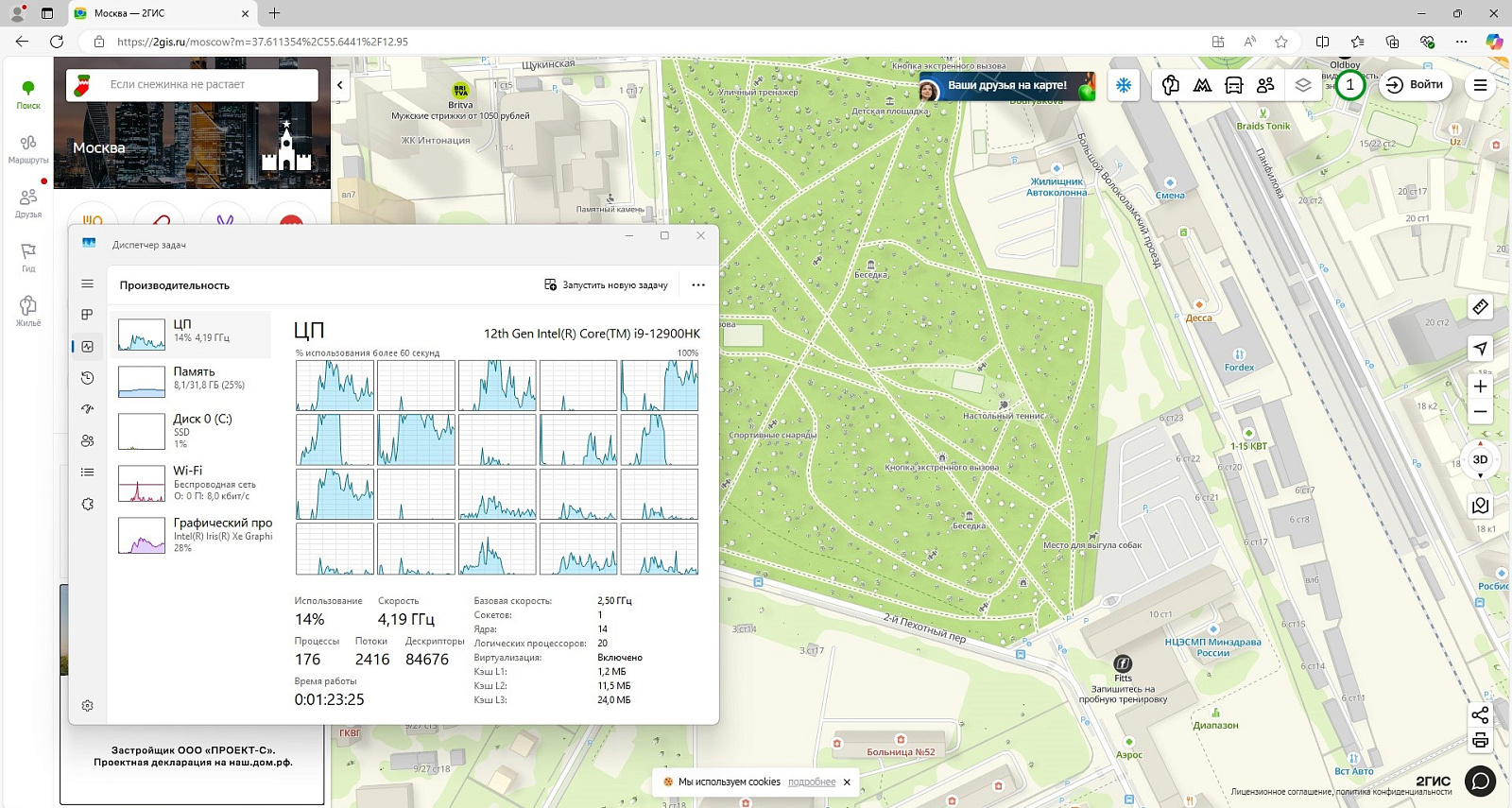
Task: Select the ЦП performance item
Action: click(191, 335)
